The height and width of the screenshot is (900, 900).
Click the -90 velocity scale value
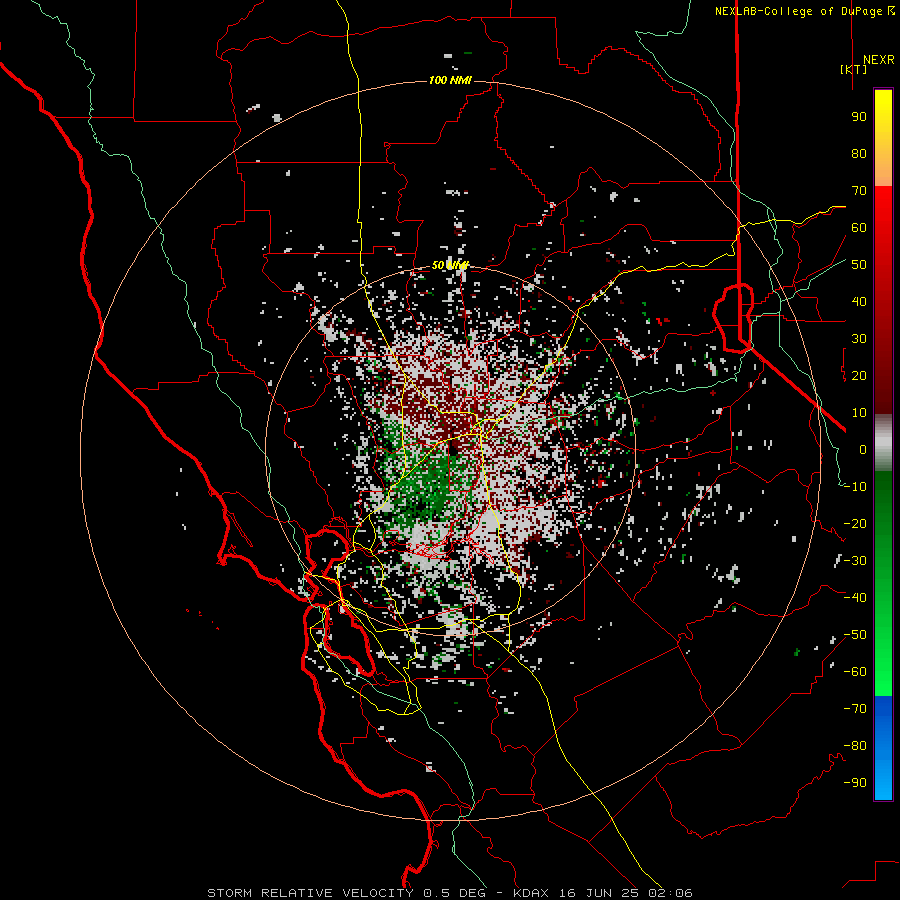[855, 783]
